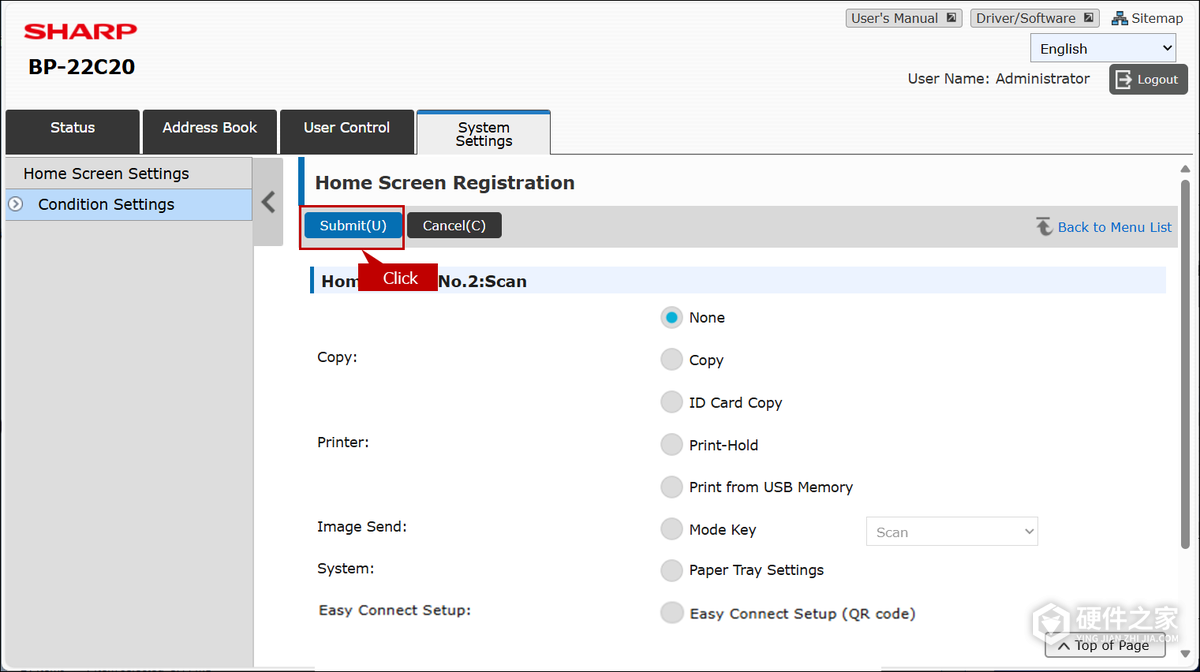Screen dimensions: 1200x672
Task: Click the Back to Menu List arrow icon
Action: (x=1044, y=226)
